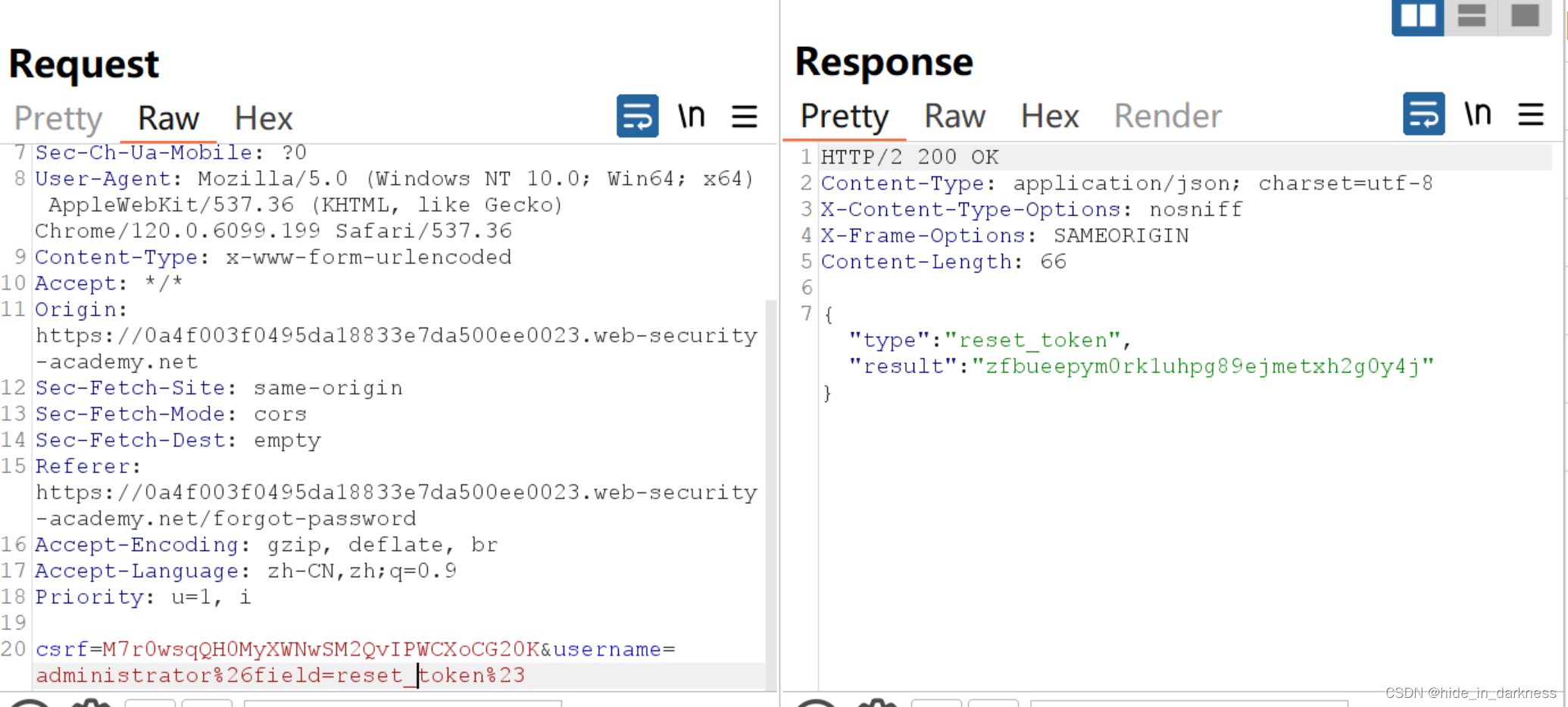Open the Request panel hamburger menu
Image resolution: width=1568 pixels, height=707 pixels.
745,116
